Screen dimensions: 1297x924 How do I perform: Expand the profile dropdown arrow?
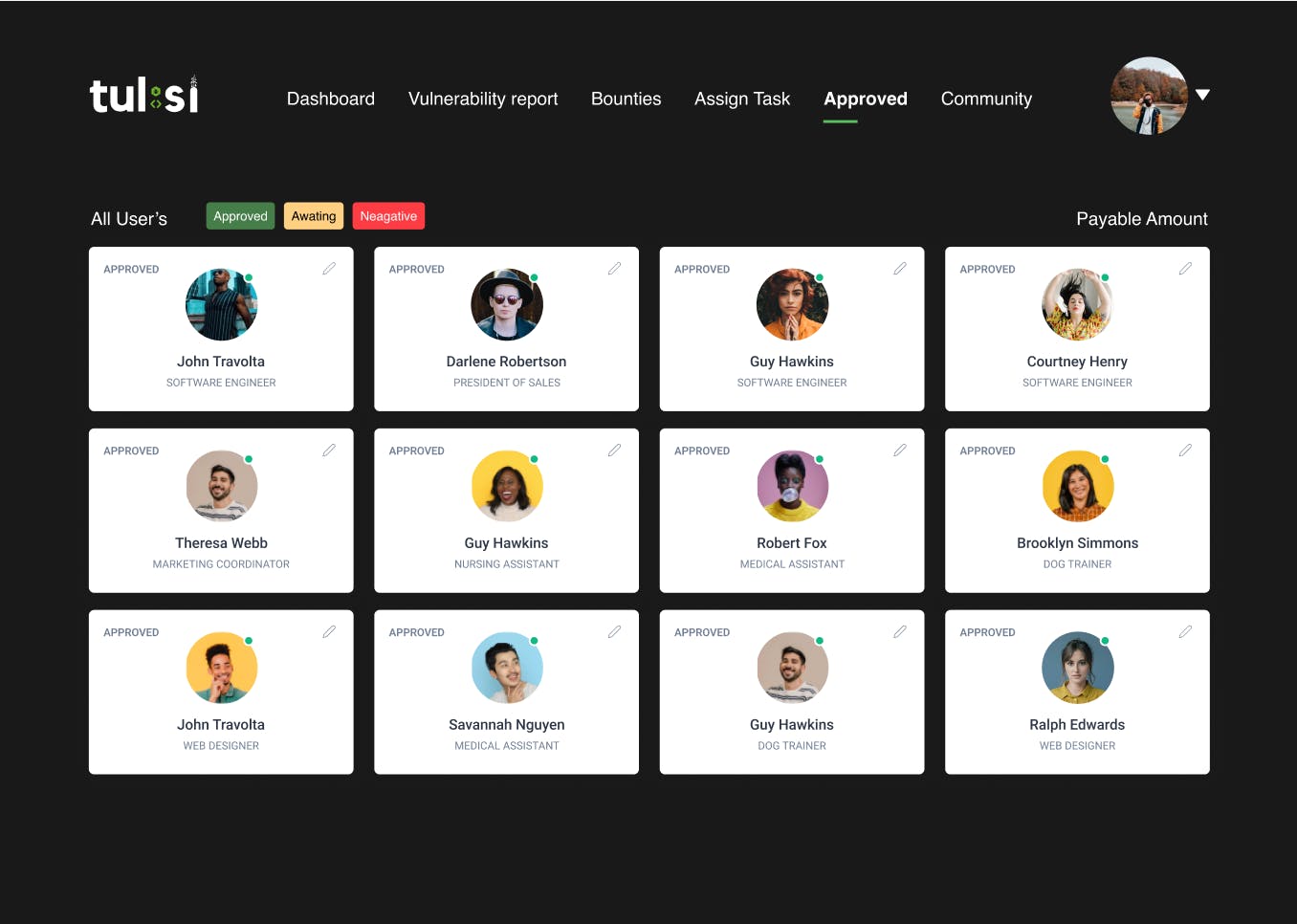(x=1203, y=95)
